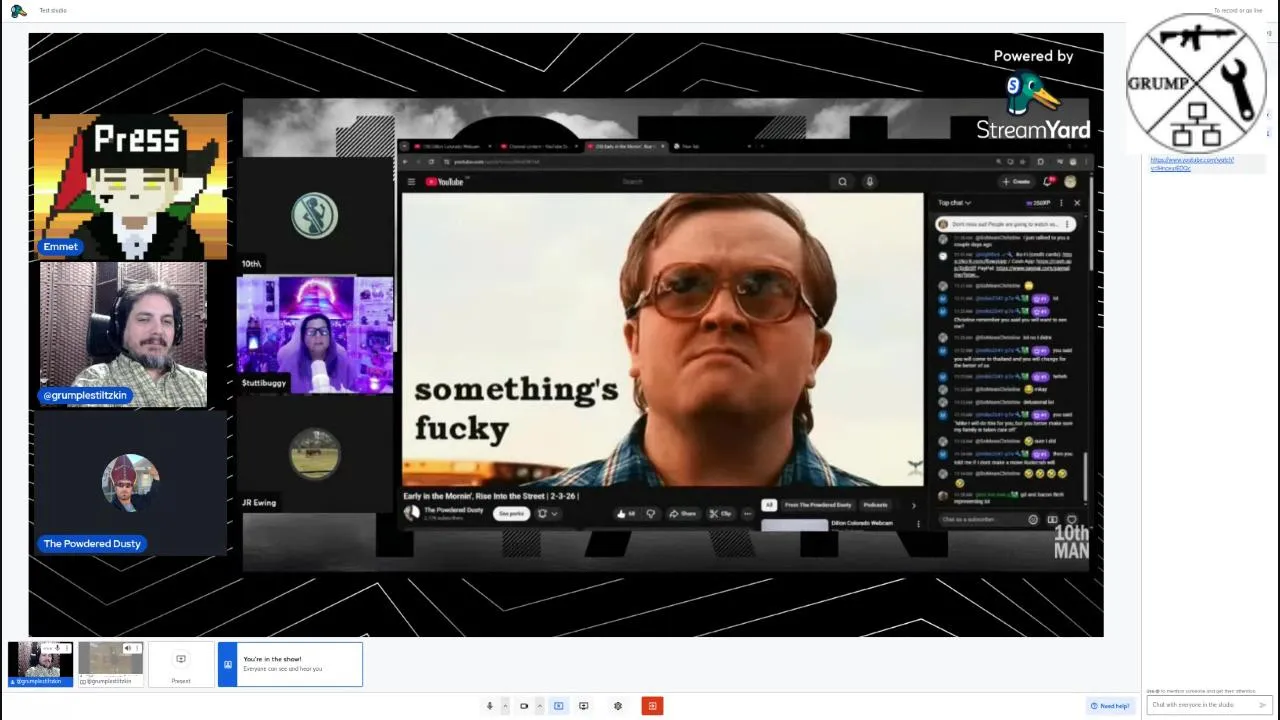This screenshot has width=1280, height=720.
Task: Click the You're in the show banner
Action: 290,664
